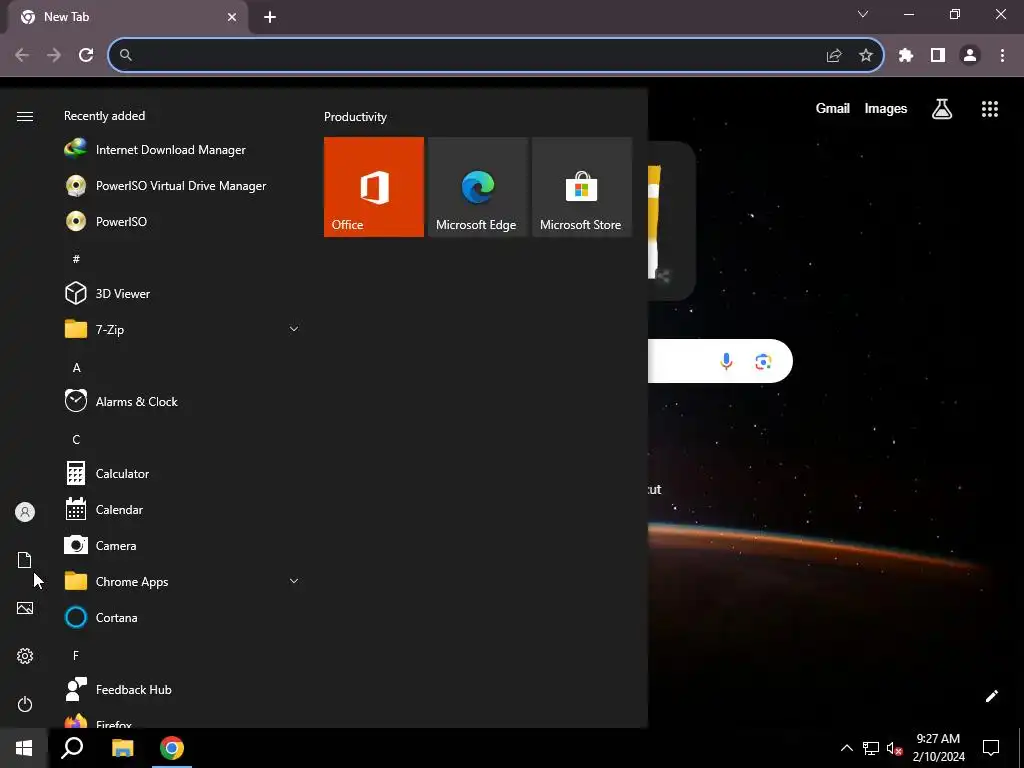The width and height of the screenshot is (1024, 768).
Task: Click the Chrome taskbar icon
Action: coord(172,748)
